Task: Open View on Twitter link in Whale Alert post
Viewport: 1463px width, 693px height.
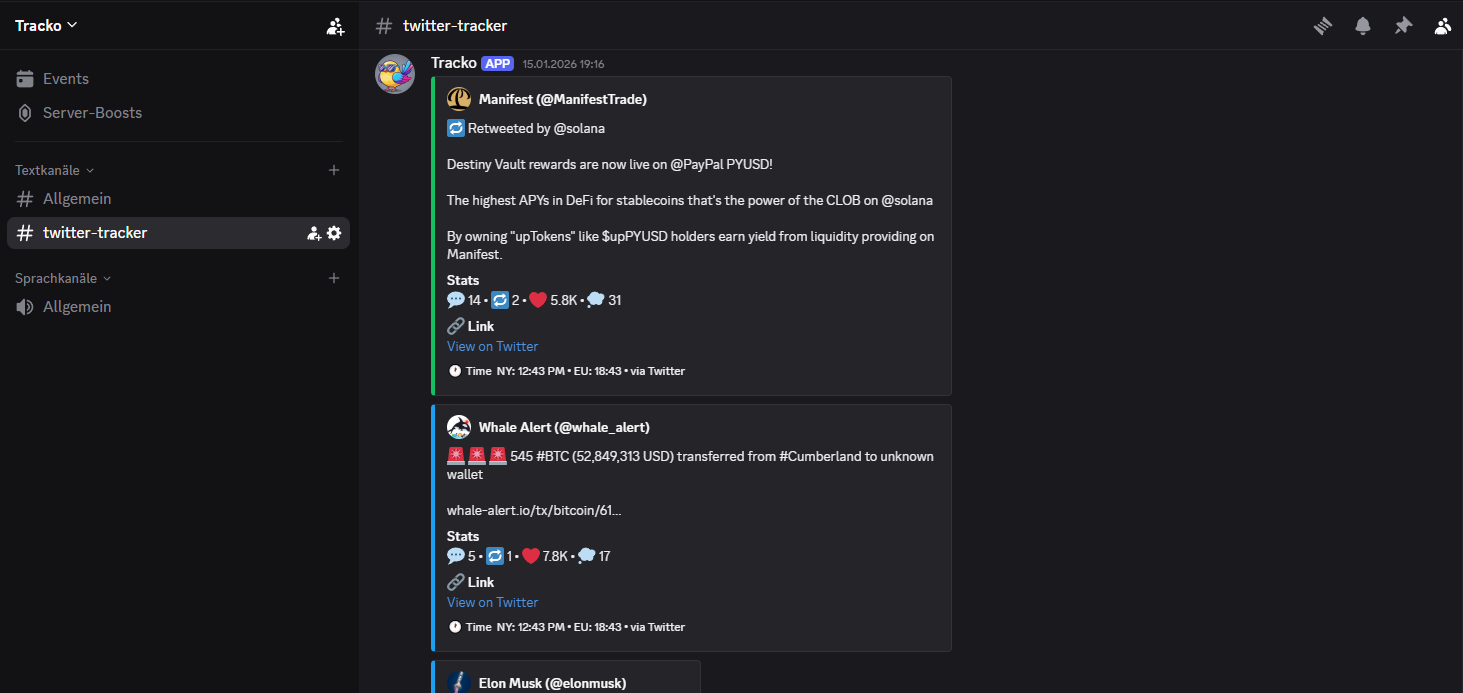Action: (492, 602)
